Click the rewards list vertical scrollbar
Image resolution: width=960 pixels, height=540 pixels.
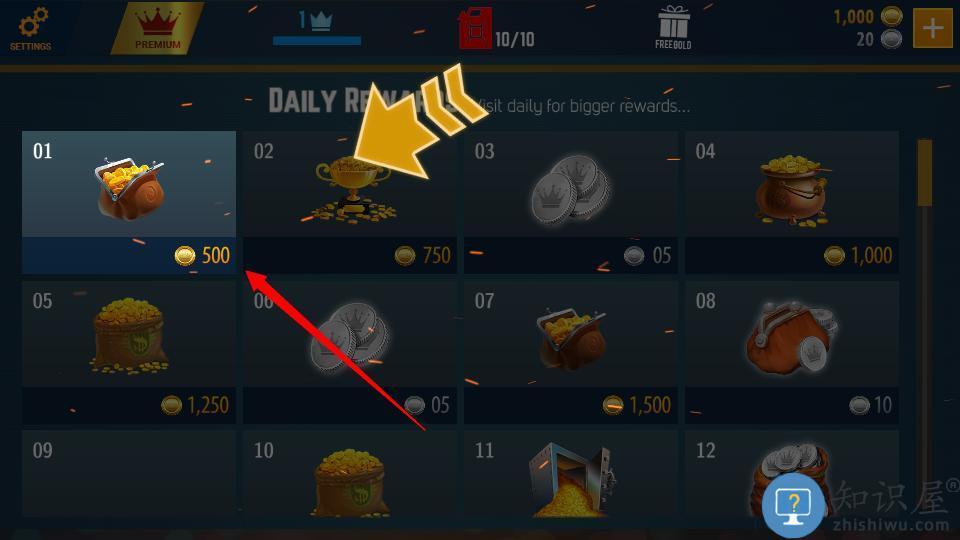[x=924, y=324]
